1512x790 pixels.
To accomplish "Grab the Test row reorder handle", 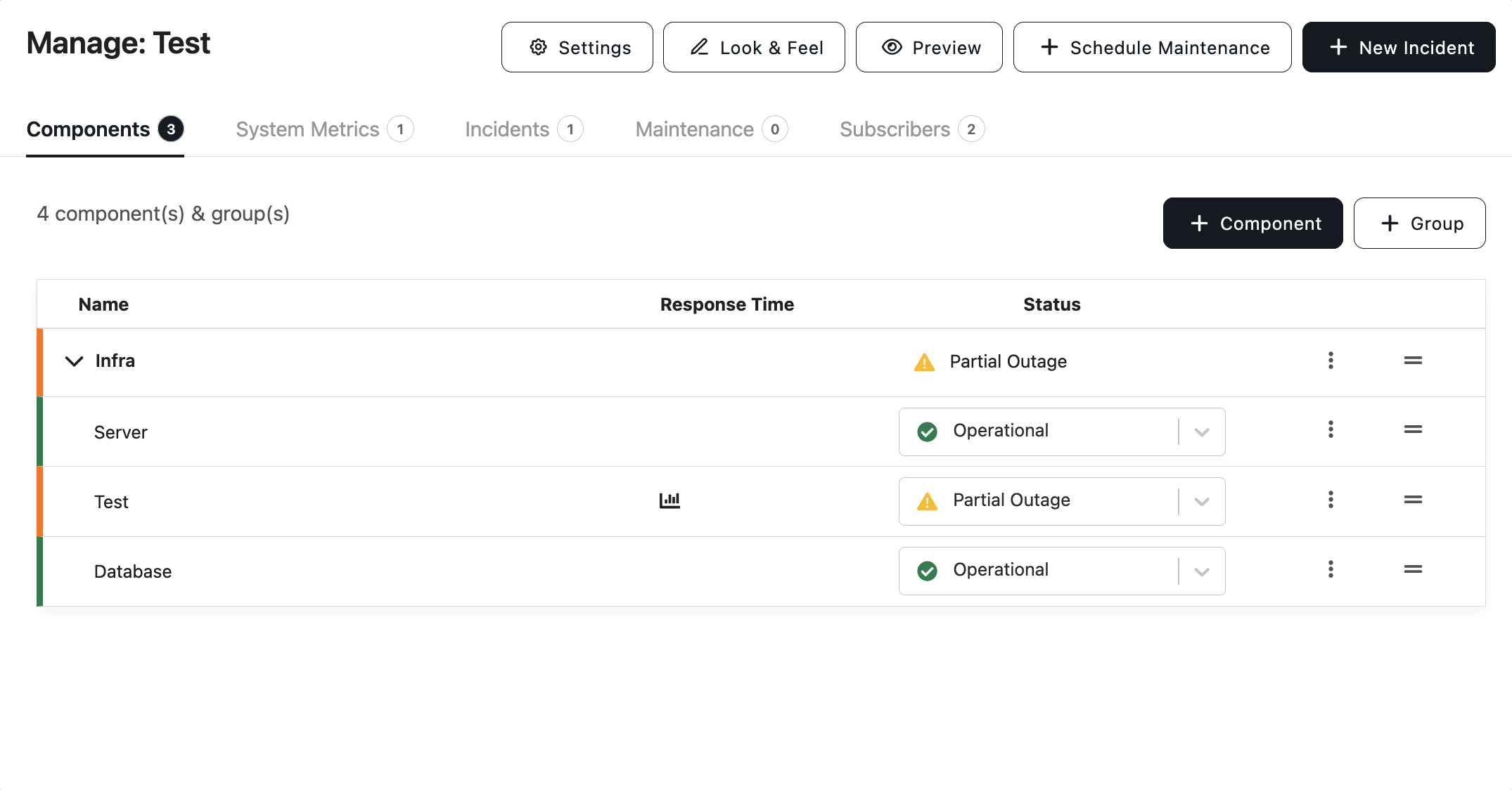I will tap(1413, 500).
